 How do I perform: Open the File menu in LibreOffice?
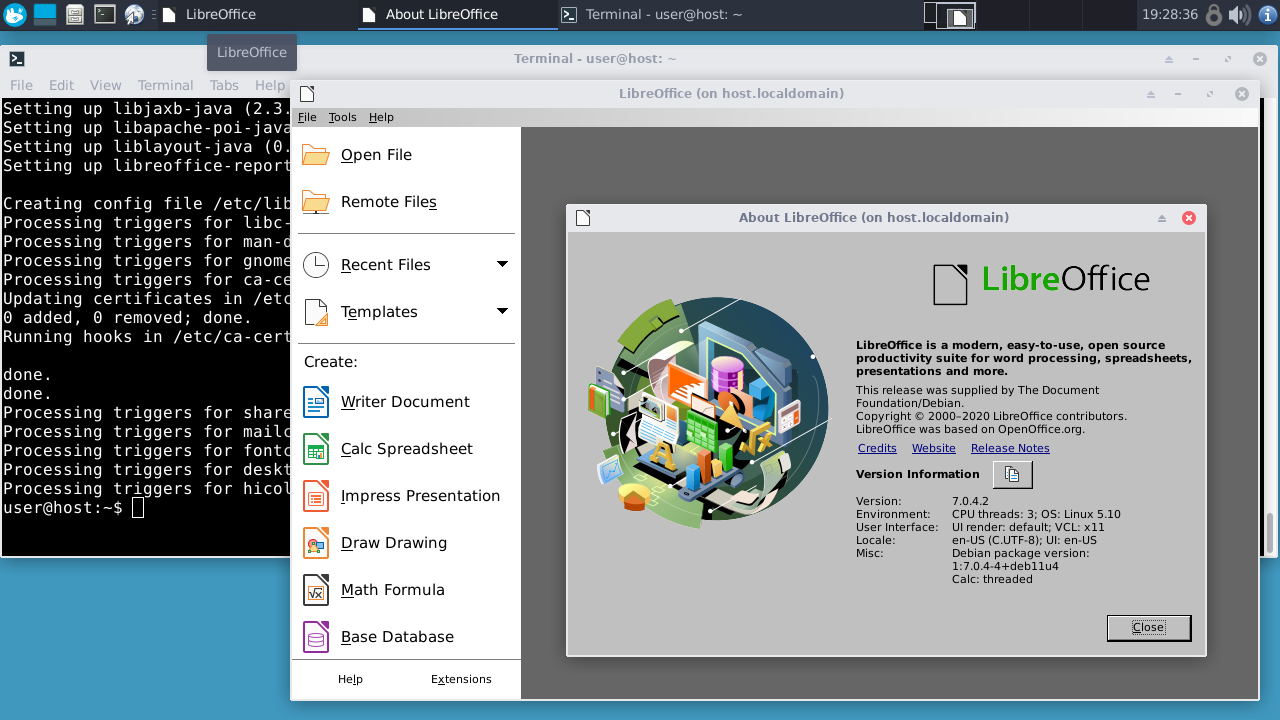pyautogui.click(x=307, y=117)
